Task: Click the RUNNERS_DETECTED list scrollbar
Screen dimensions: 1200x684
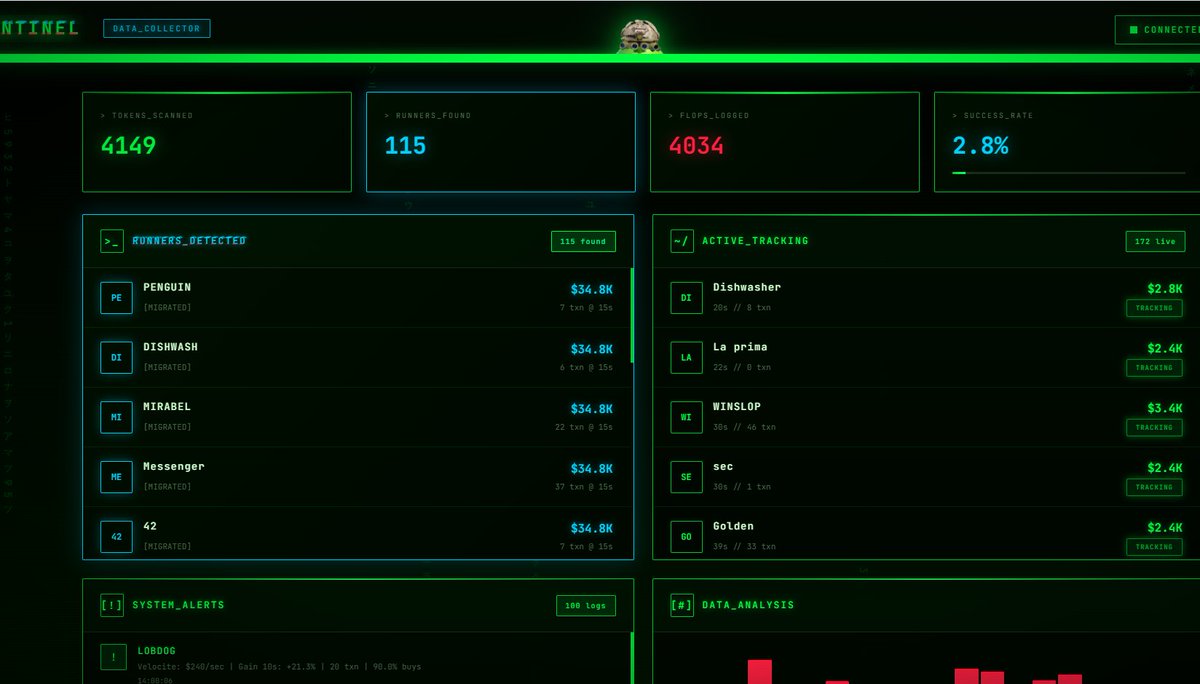Action: (632, 315)
